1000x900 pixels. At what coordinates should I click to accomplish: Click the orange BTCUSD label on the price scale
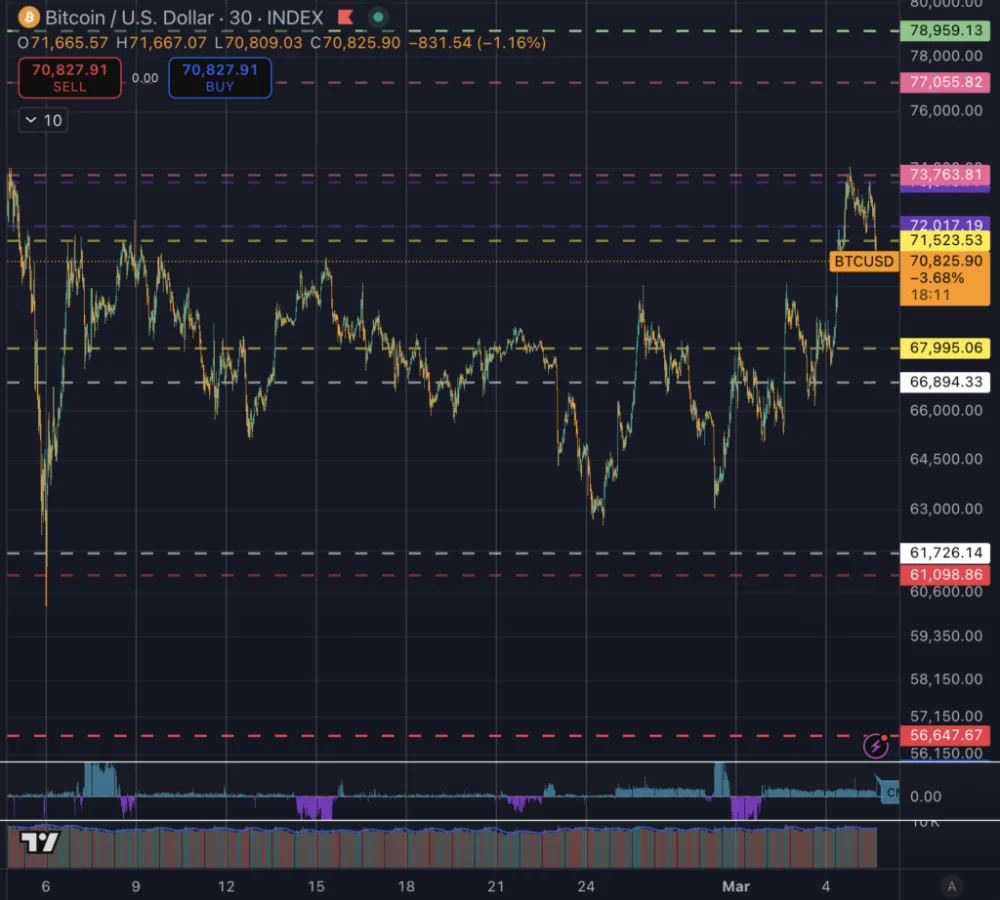864,261
